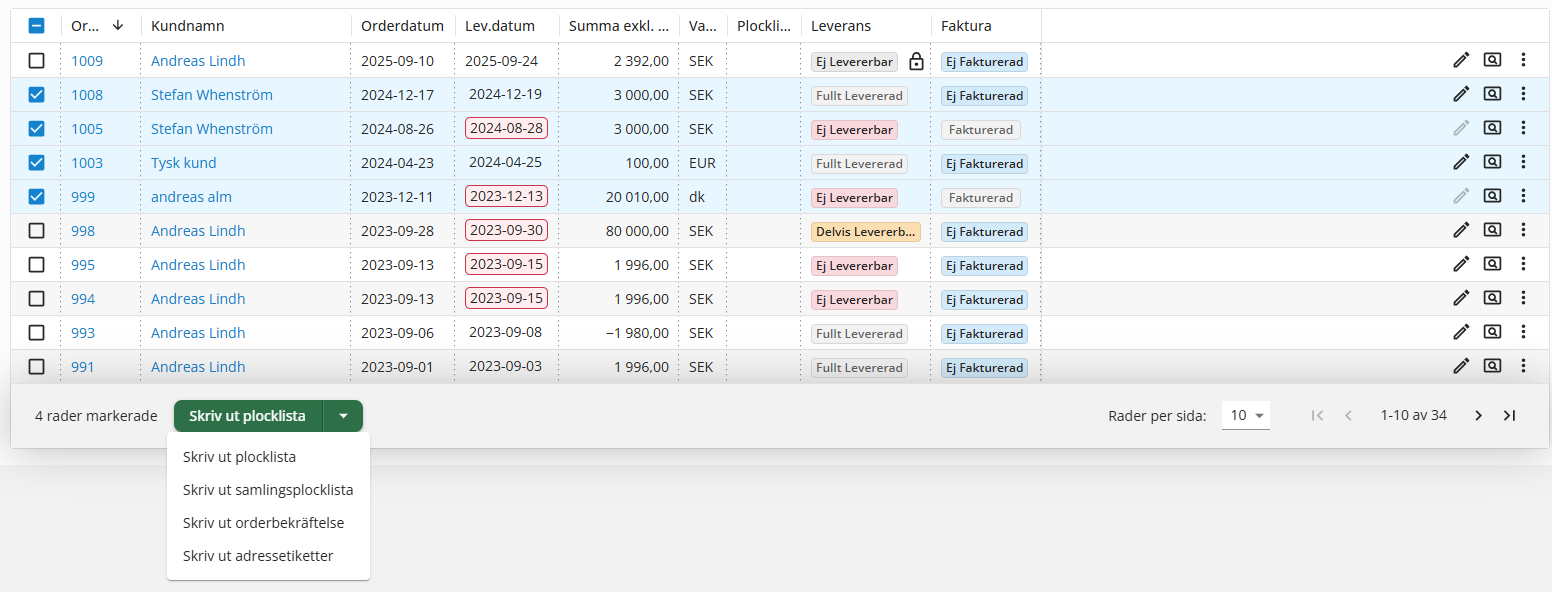1552x592 pixels.
Task: Select Skriv ut adressetiketter menu option
Action: [x=258, y=556]
